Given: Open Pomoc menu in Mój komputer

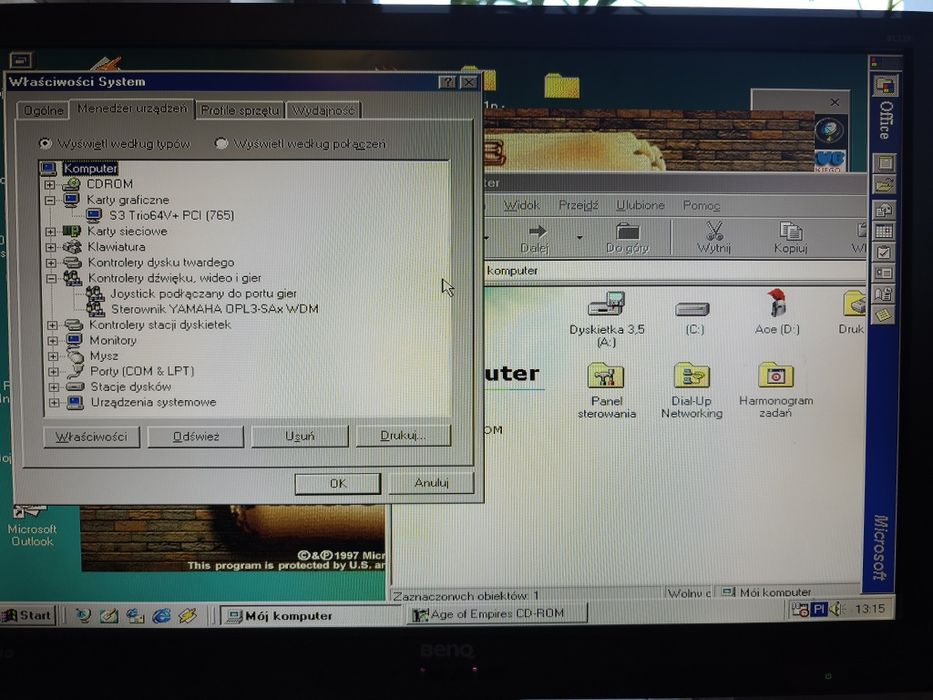Looking at the screenshot, I should point(701,205).
